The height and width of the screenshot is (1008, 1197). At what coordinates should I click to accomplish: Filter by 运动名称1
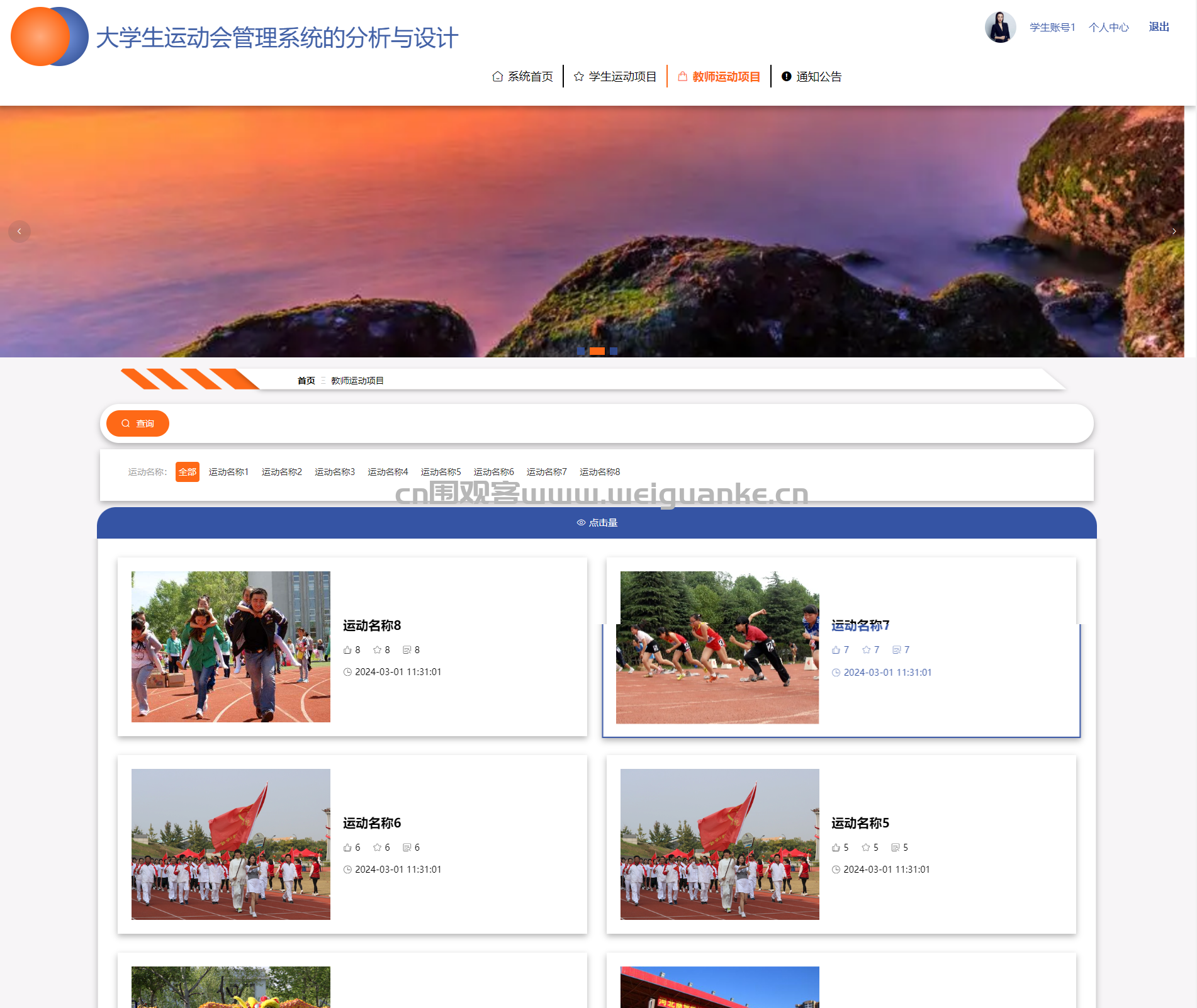[x=228, y=472]
